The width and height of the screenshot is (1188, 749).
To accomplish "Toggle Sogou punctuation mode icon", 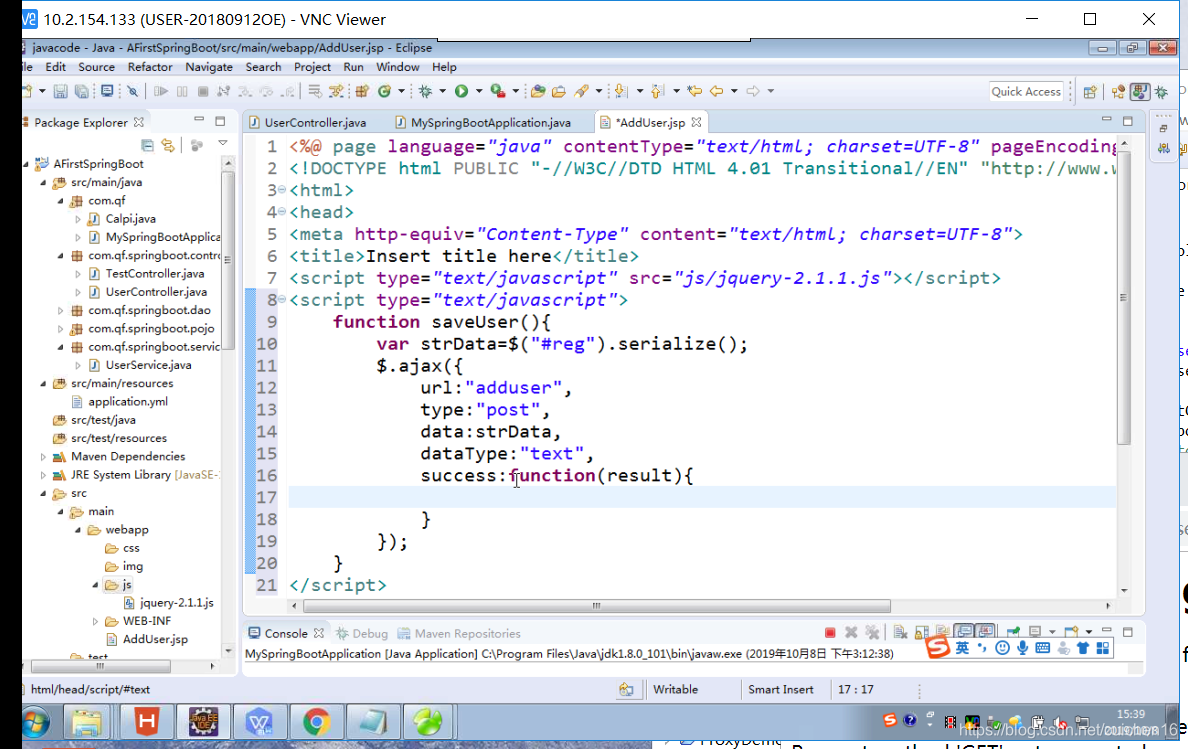I will 982,646.
